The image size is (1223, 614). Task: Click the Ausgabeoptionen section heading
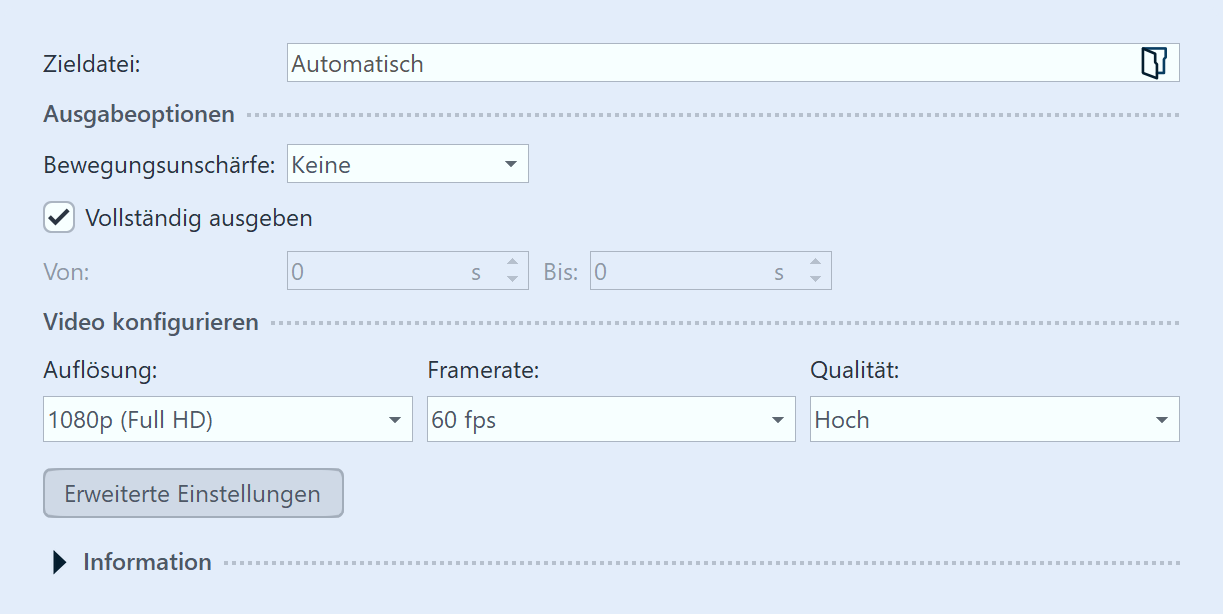(139, 114)
